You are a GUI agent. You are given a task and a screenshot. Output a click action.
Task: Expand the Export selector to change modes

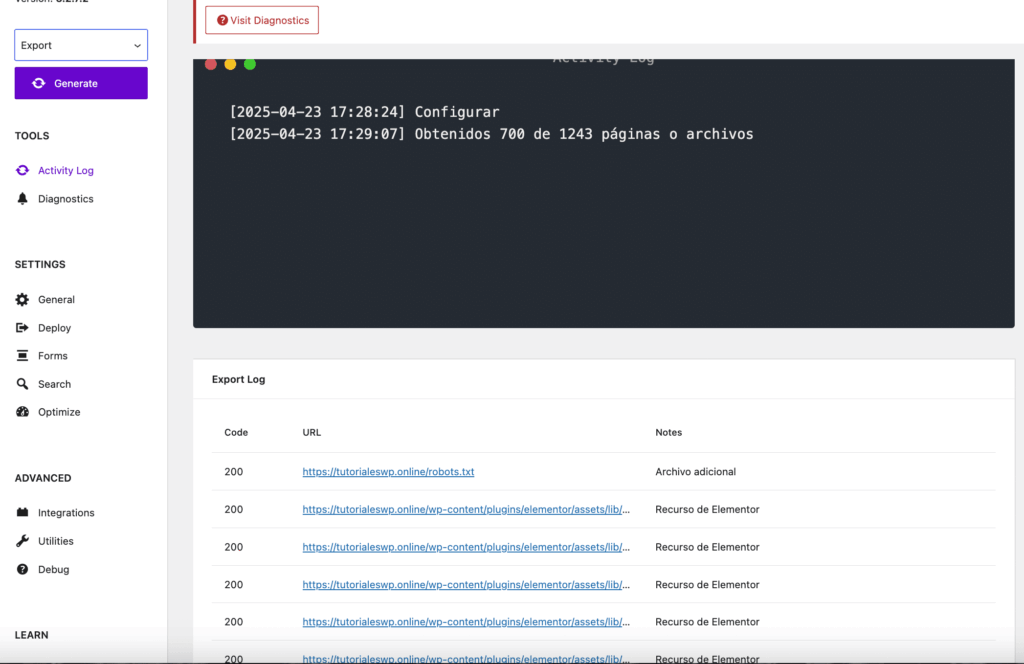click(x=80, y=44)
